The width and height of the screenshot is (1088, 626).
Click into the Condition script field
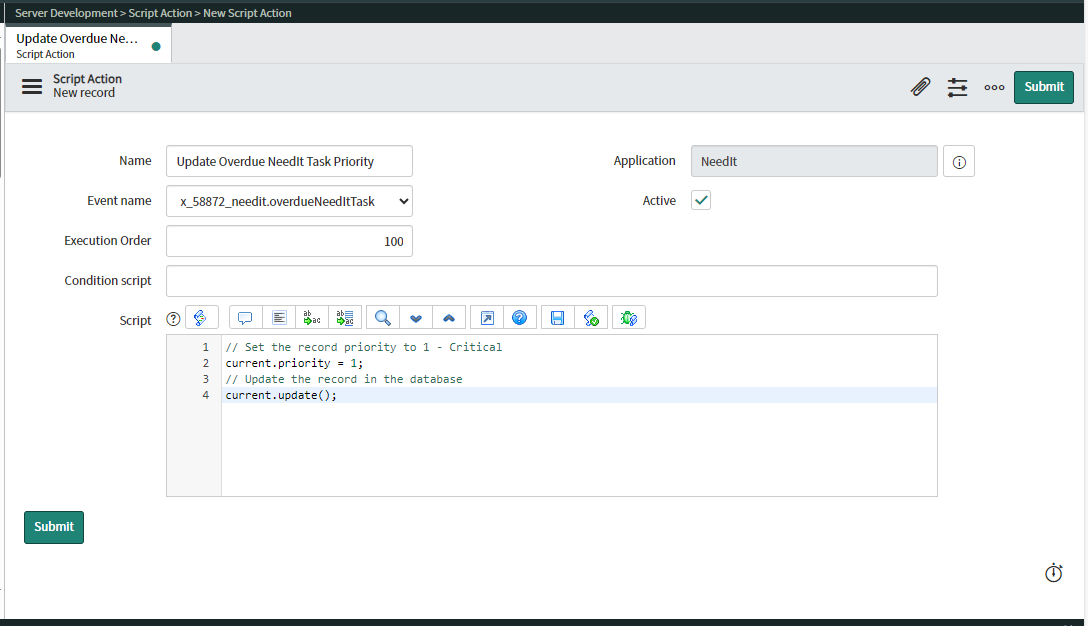pyautogui.click(x=552, y=281)
